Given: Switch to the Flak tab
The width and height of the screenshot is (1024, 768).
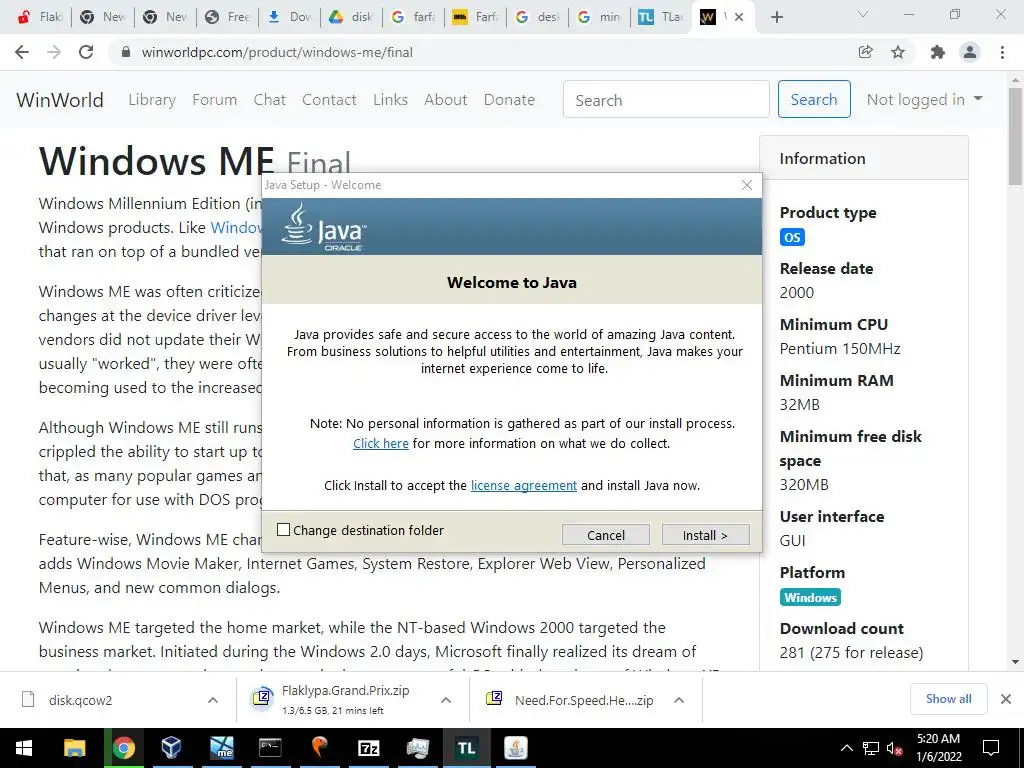Looking at the screenshot, I should click(39, 17).
